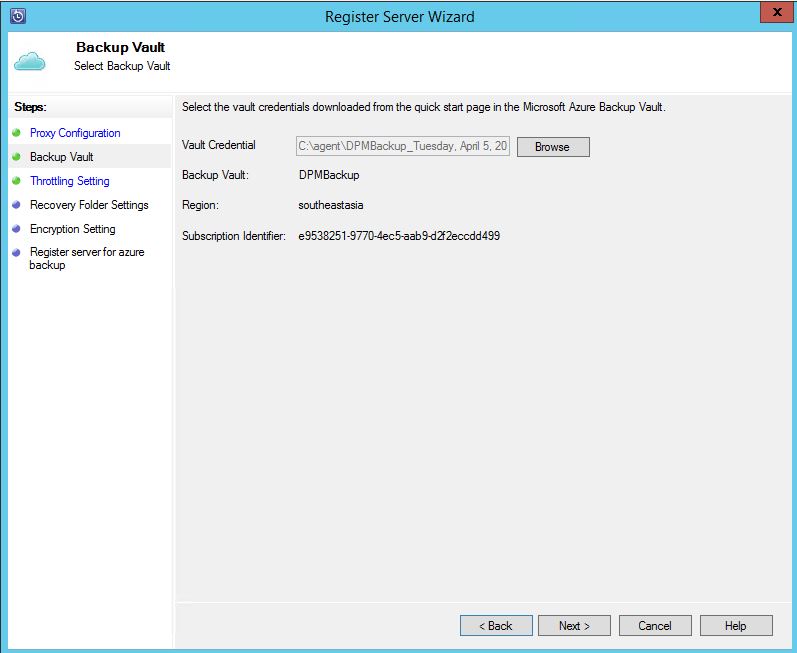Click the Vault Credential label
Image resolution: width=797 pixels, height=653 pixels.
point(219,145)
